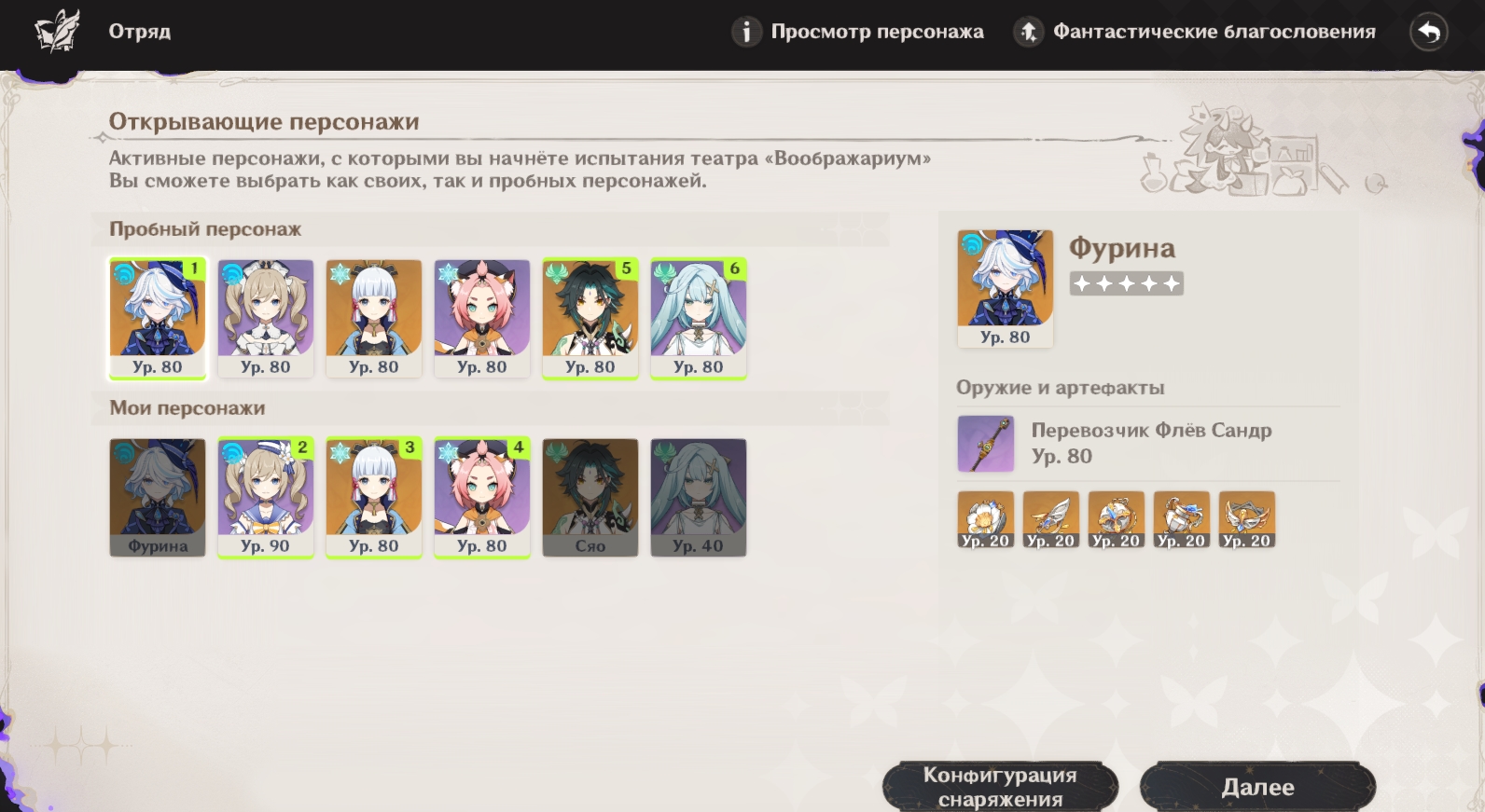Screen dimensions: 1485x812
Task: Select trial Diona pink-haired portrait
Action: (482, 319)
